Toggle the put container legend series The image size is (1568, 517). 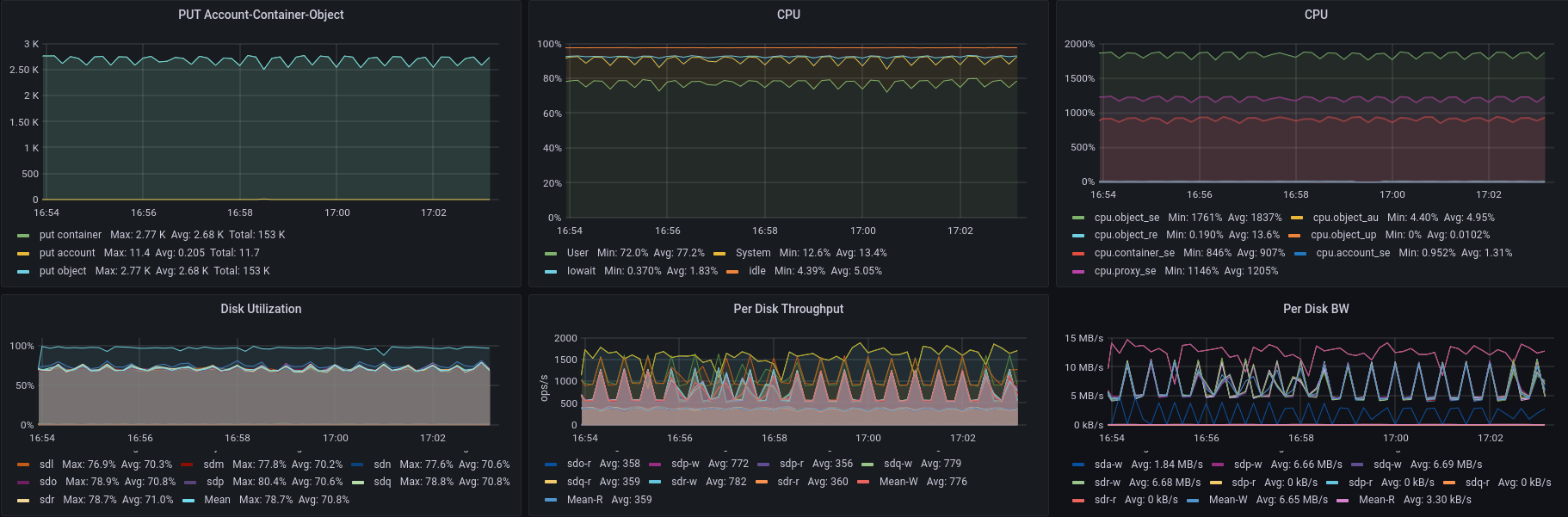70,235
